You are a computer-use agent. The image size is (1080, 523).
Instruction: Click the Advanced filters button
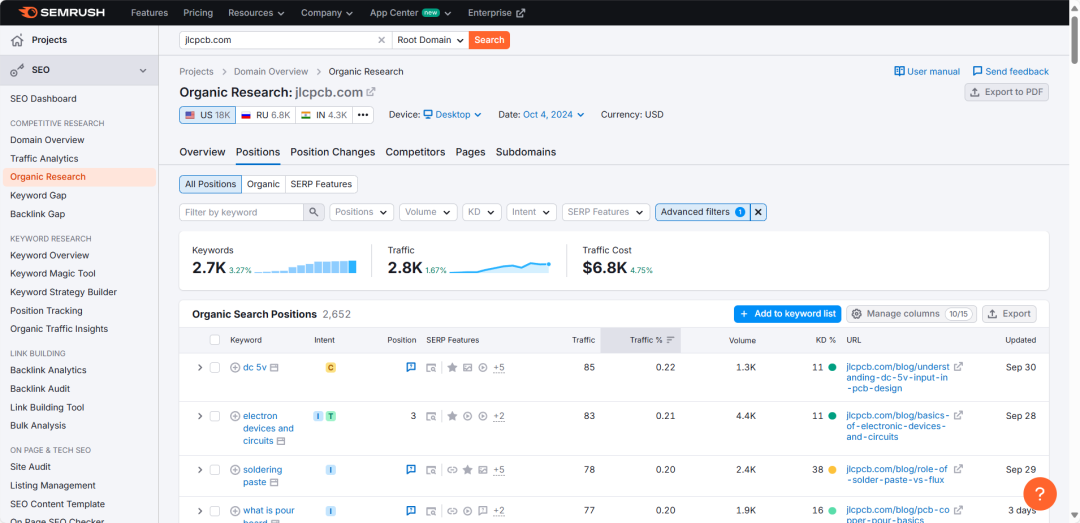[x=703, y=212]
